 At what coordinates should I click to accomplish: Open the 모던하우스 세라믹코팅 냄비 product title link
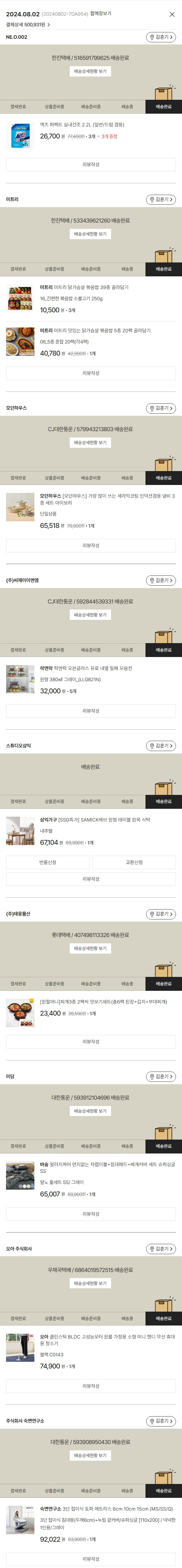pyautogui.click(x=107, y=499)
